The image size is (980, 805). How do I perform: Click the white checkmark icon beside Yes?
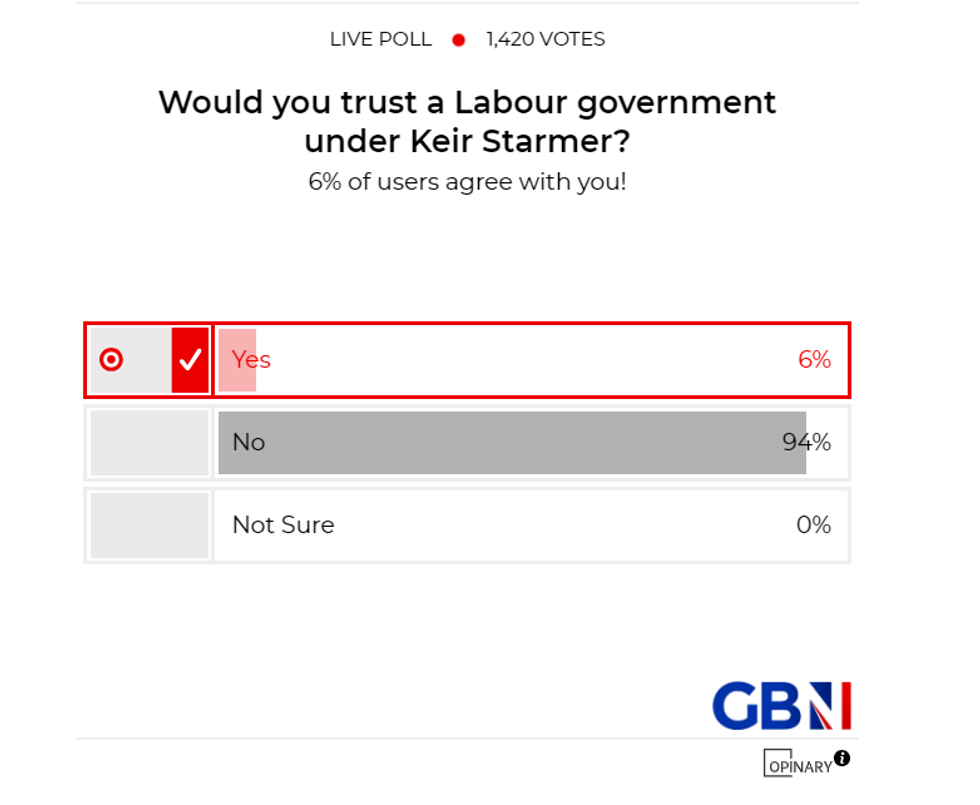(190, 359)
